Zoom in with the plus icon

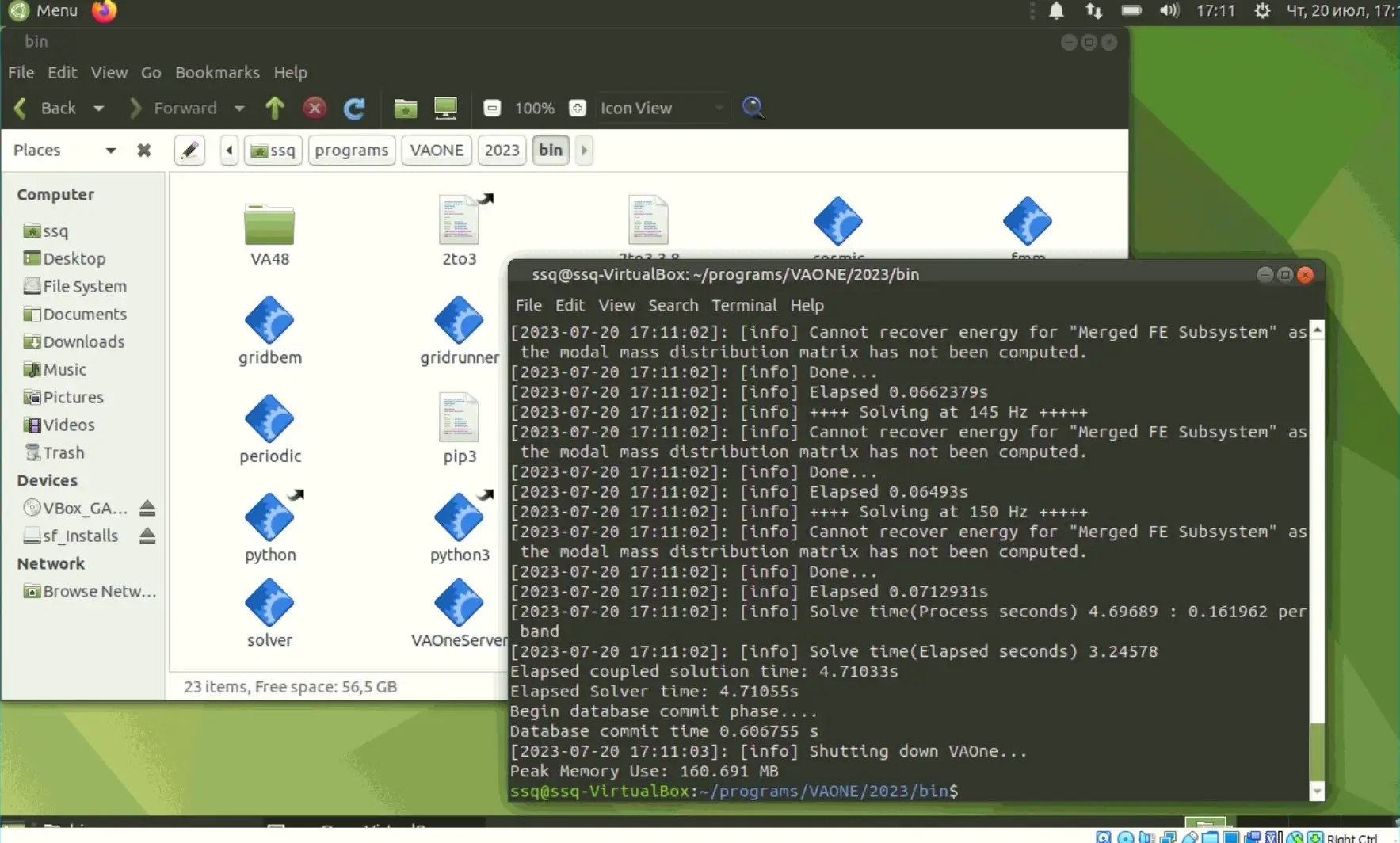tap(578, 108)
